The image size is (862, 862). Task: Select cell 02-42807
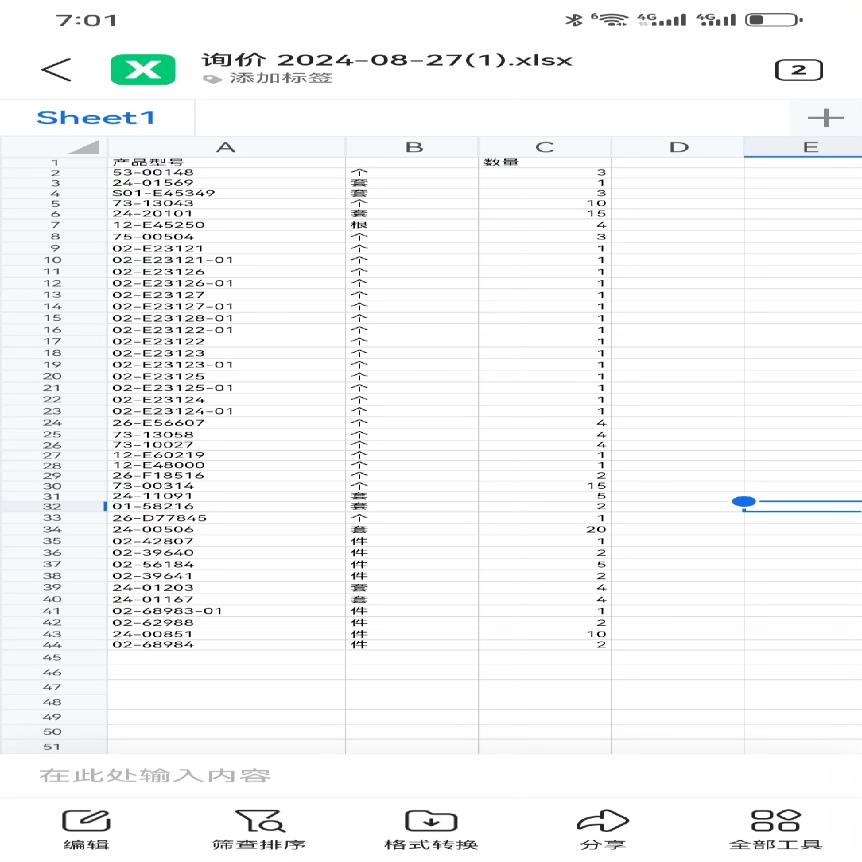pos(226,541)
